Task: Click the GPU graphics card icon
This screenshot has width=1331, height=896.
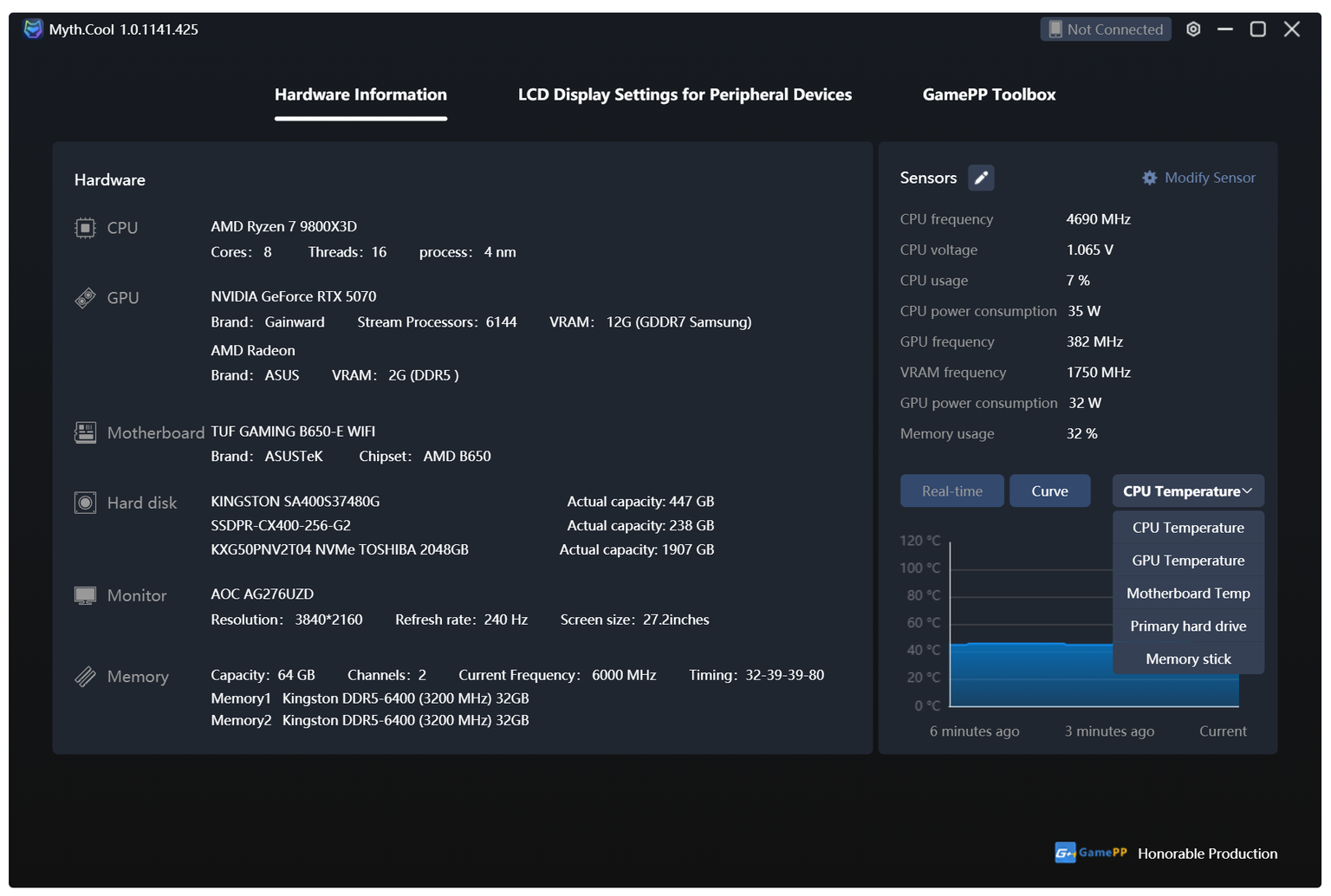Action: click(85, 298)
